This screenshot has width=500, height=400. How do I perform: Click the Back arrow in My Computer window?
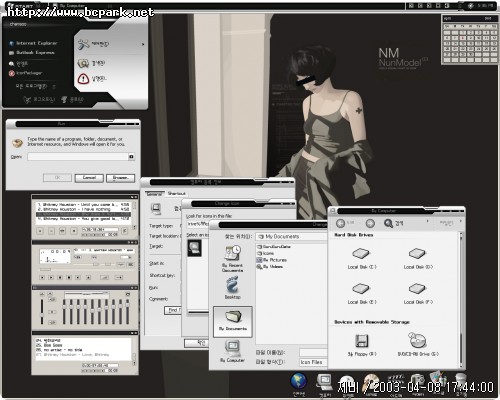click(340, 223)
